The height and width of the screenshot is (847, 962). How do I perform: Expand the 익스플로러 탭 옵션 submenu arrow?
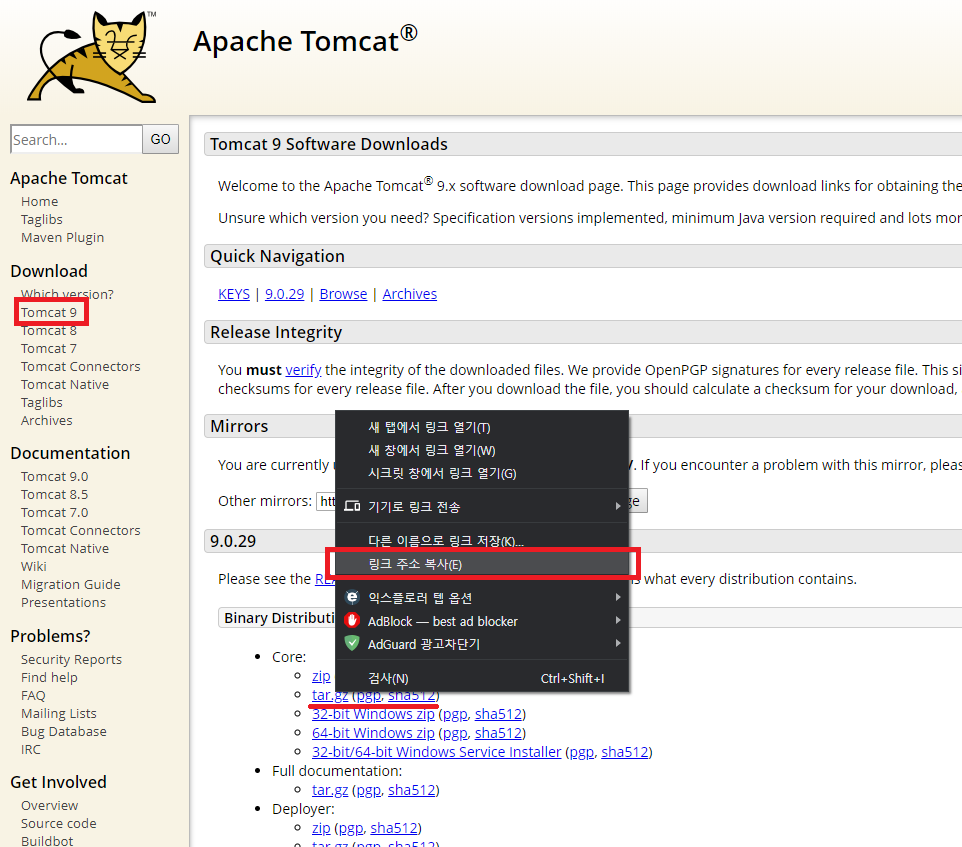(x=618, y=597)
